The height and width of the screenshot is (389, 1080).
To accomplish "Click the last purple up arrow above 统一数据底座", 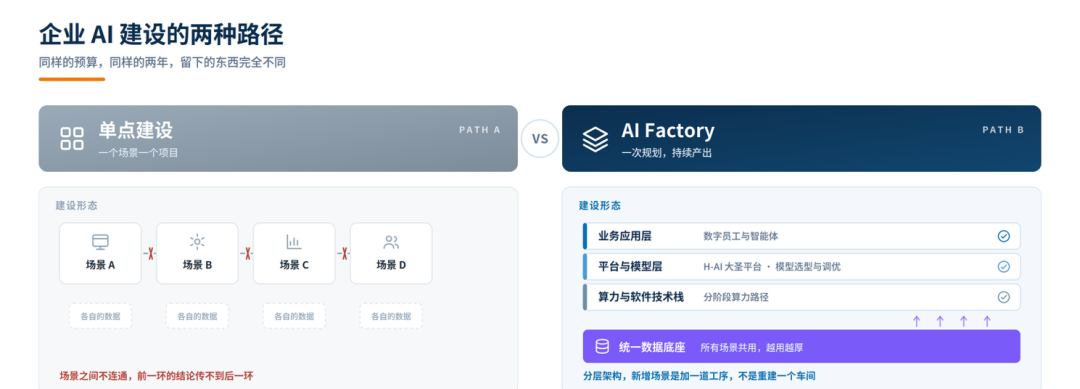I will [x=986, y=321].
